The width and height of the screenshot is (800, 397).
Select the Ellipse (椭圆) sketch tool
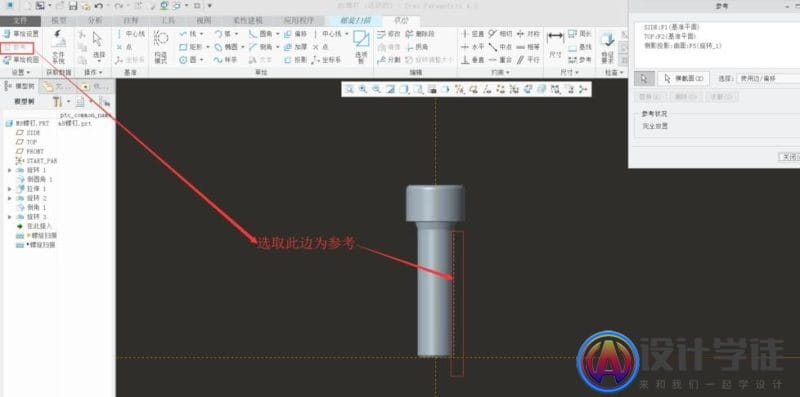[x=226, y=47]
